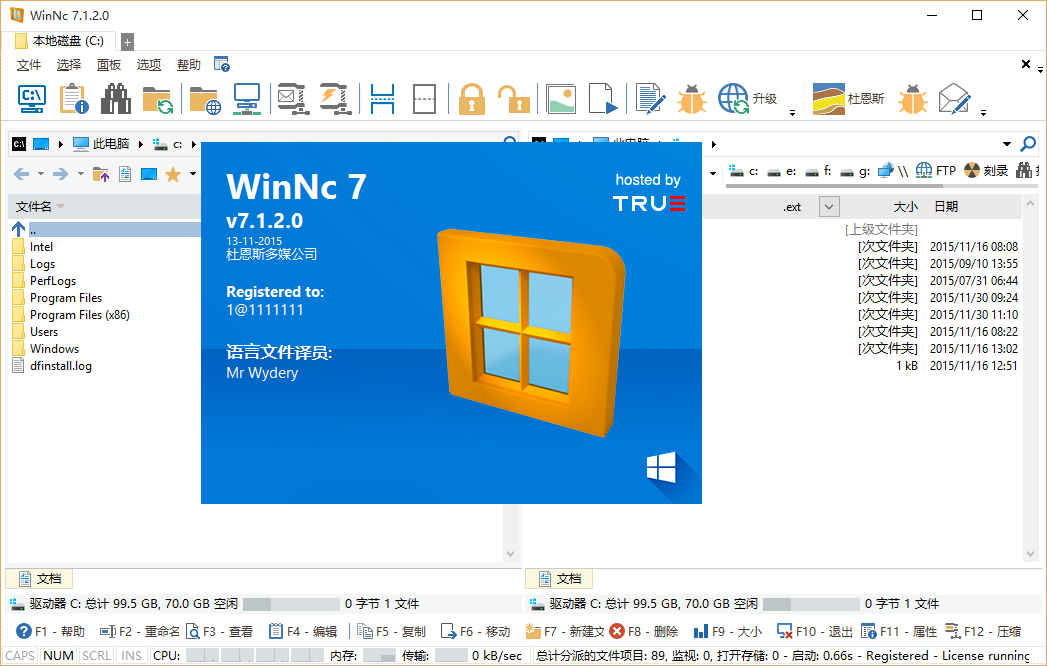Toggle the CAPS indicator in status bar
The height and width of the screenshot is (666, 1047).
tap(20, 656)
